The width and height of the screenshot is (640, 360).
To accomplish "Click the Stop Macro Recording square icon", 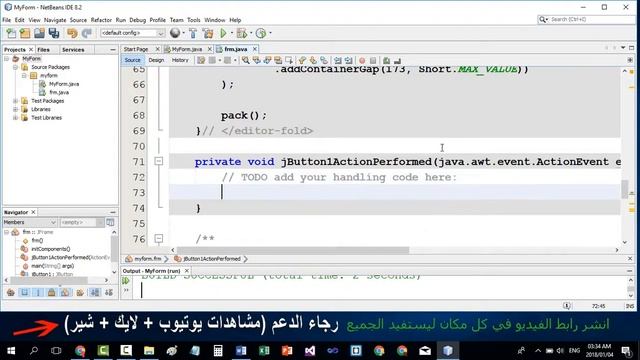I will (373, 60).
